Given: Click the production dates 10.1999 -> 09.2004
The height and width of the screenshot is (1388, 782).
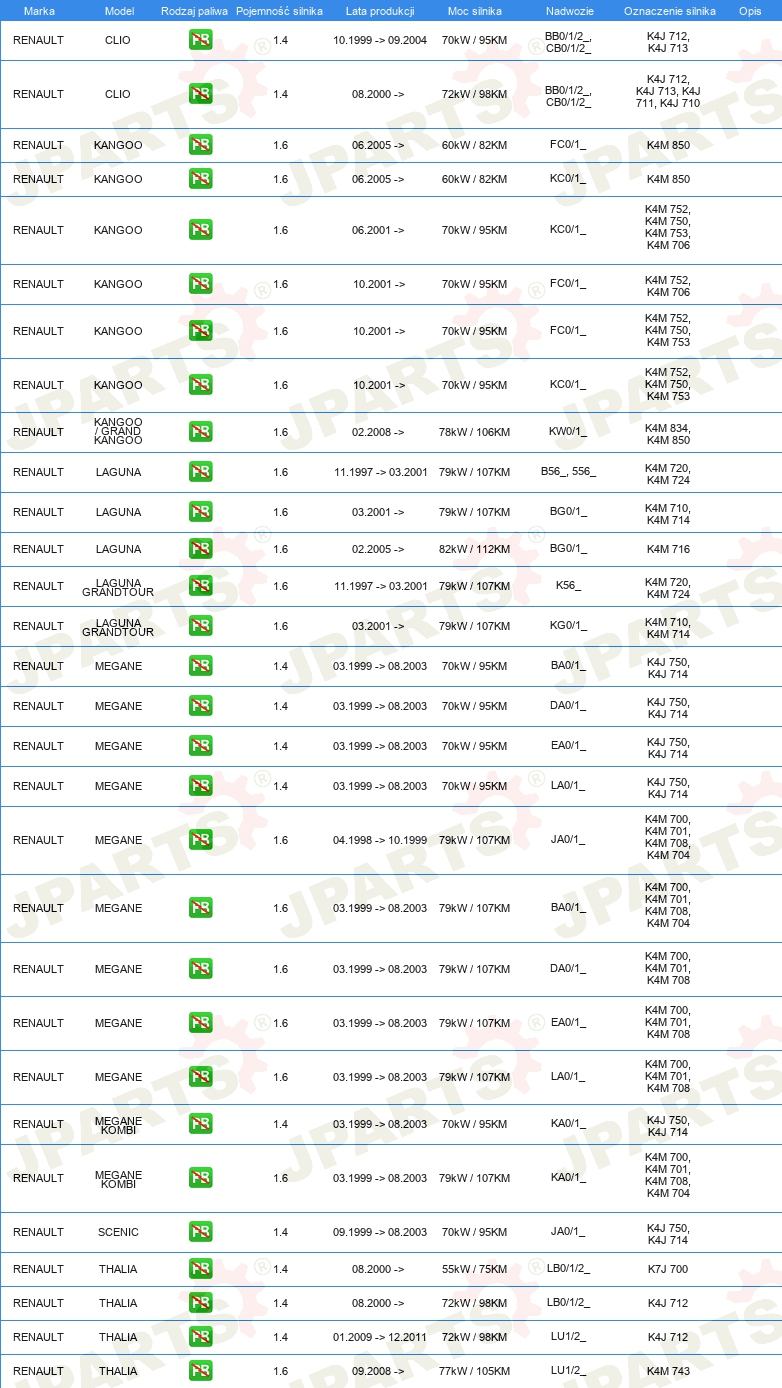Looking at the screenshot, I should point(380,40).
